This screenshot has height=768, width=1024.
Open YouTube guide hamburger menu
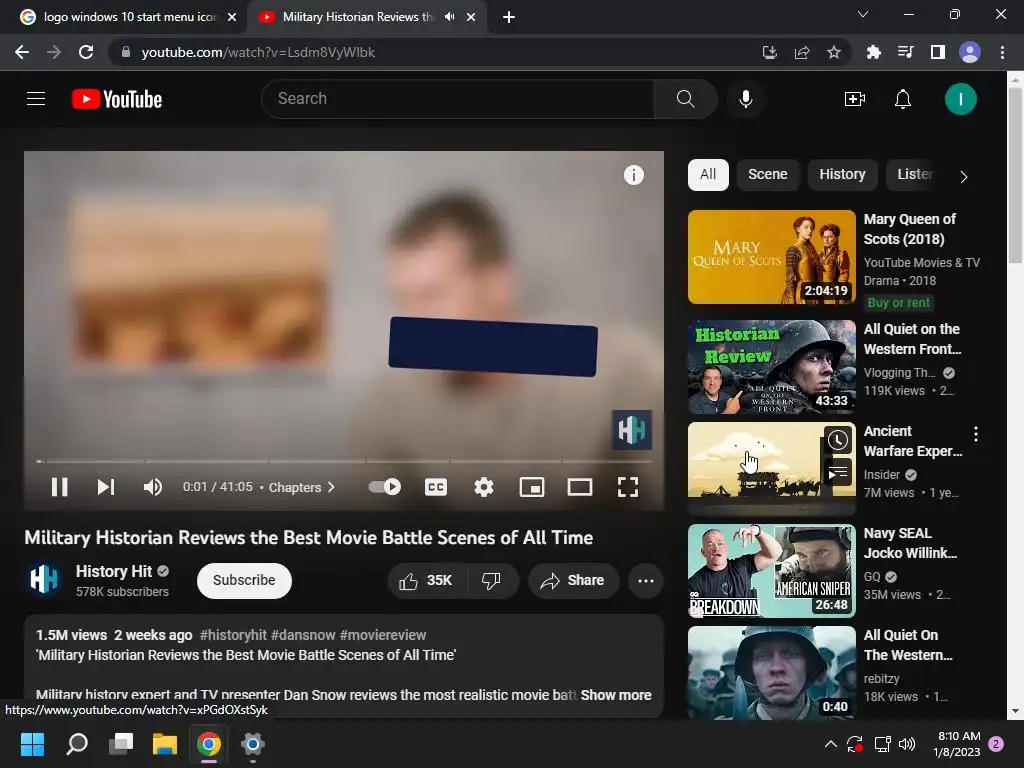[x=36, y=99]
